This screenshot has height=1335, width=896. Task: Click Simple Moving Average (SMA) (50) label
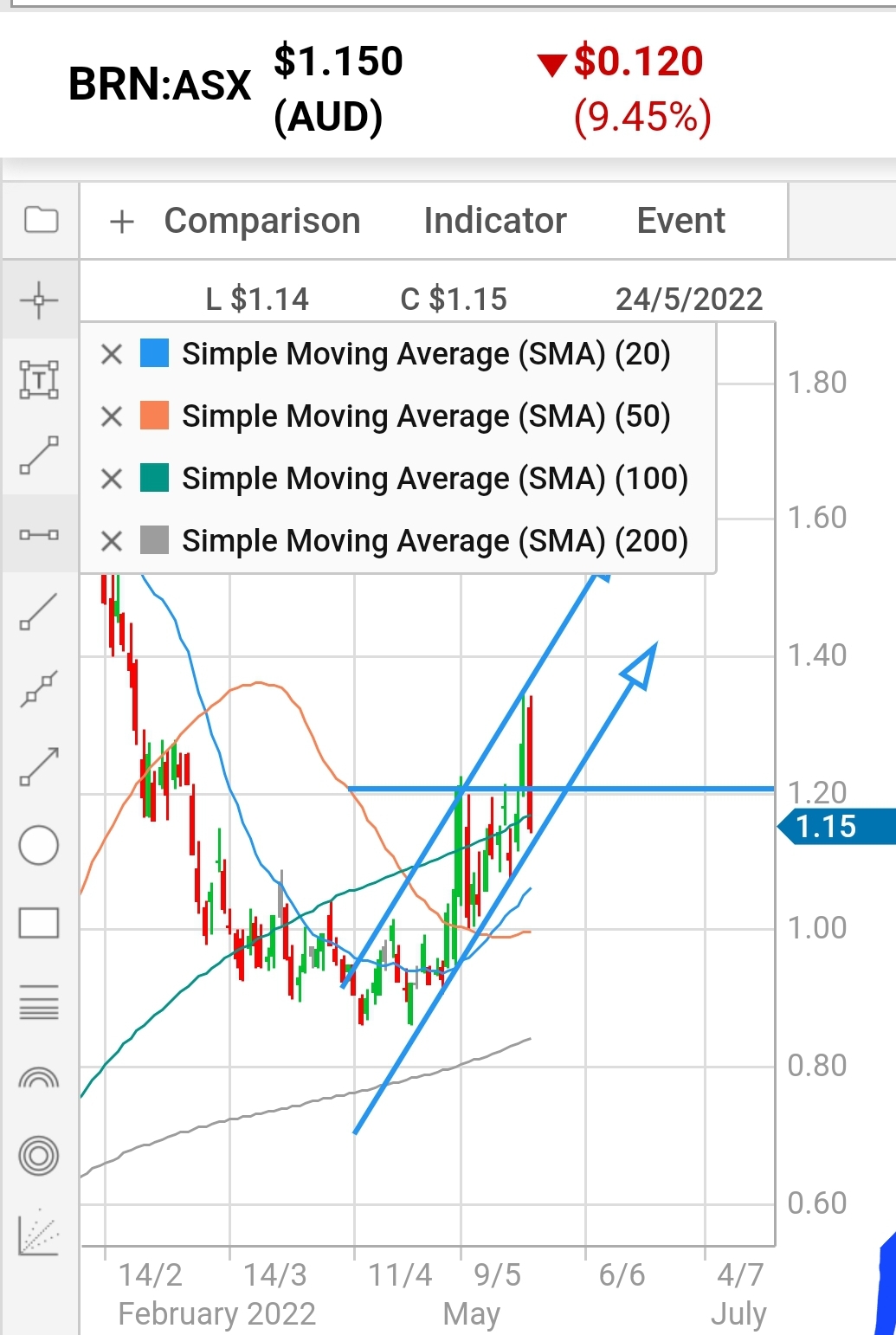[427, 416]
